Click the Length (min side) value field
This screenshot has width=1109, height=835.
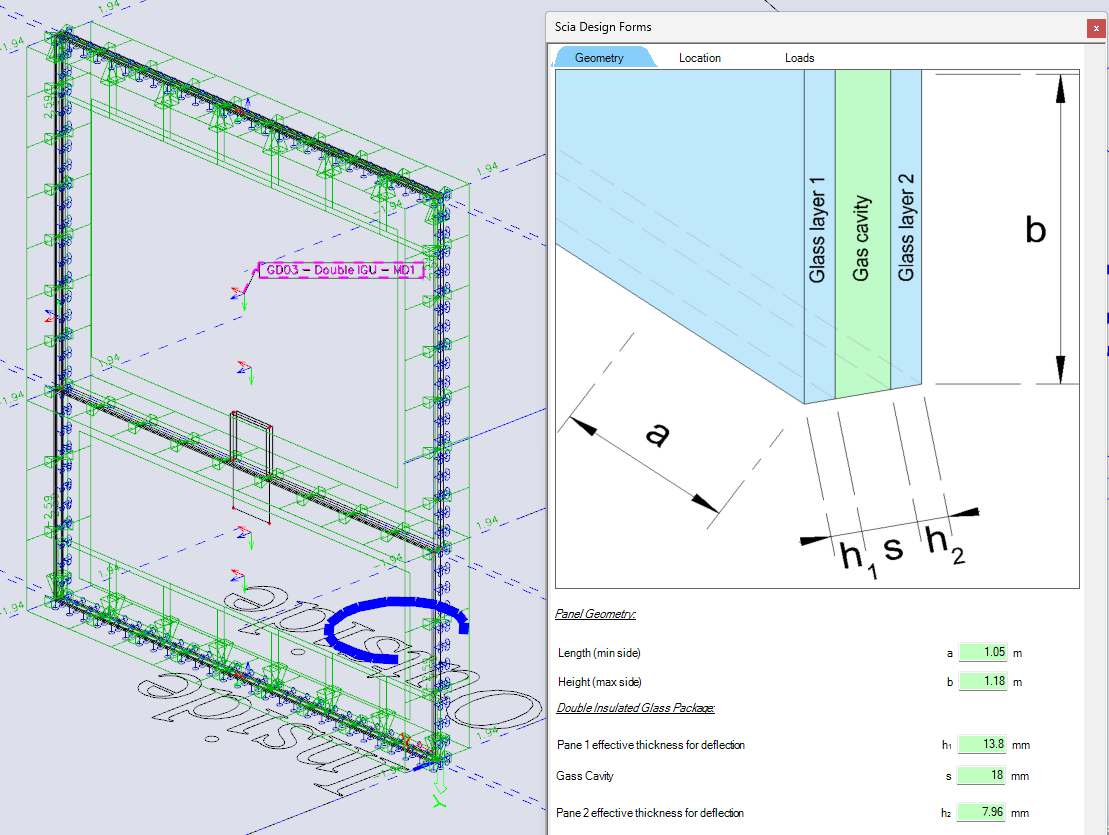(984, 652)
